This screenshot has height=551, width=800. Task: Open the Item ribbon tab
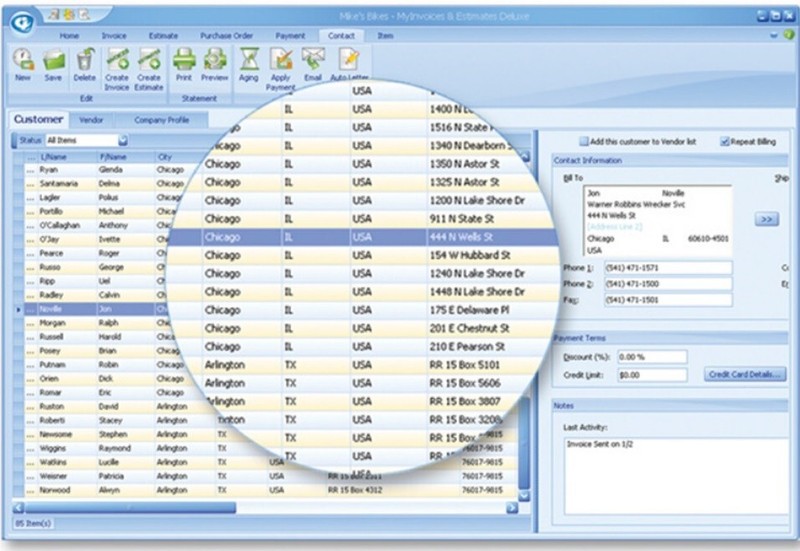click(x=385, y=36)
